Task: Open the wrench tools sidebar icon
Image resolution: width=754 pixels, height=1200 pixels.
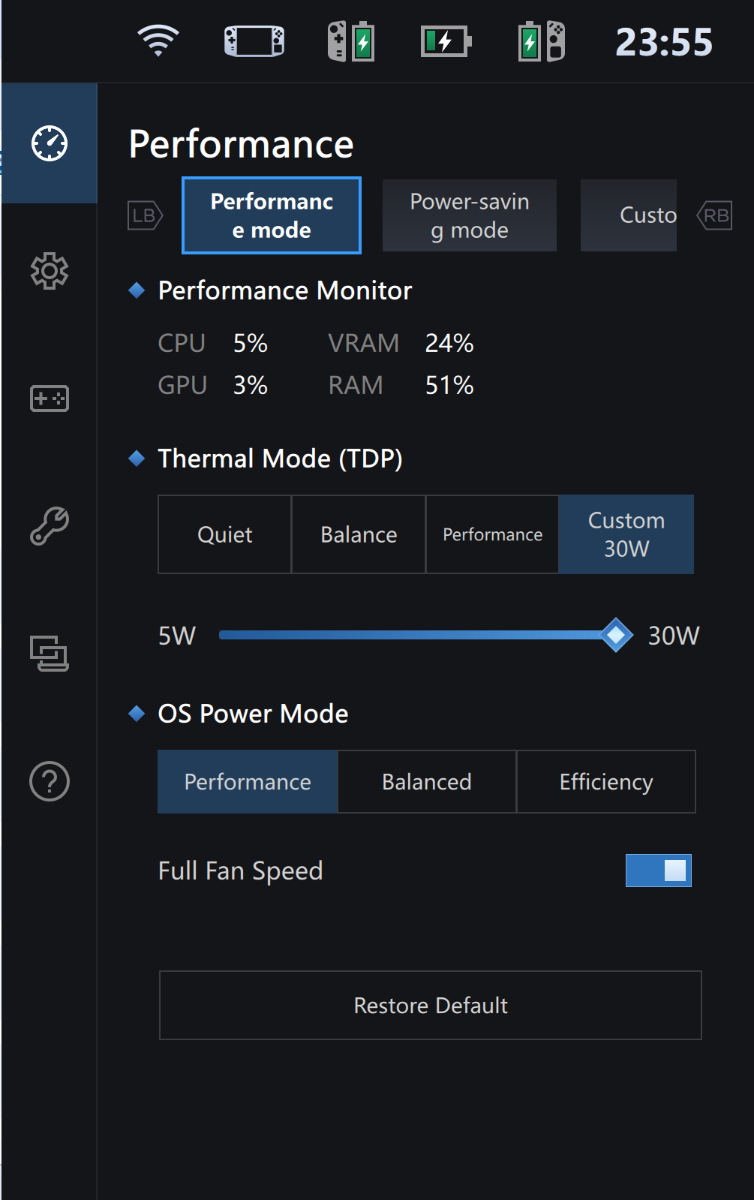Action: click(x=49, y=526)
